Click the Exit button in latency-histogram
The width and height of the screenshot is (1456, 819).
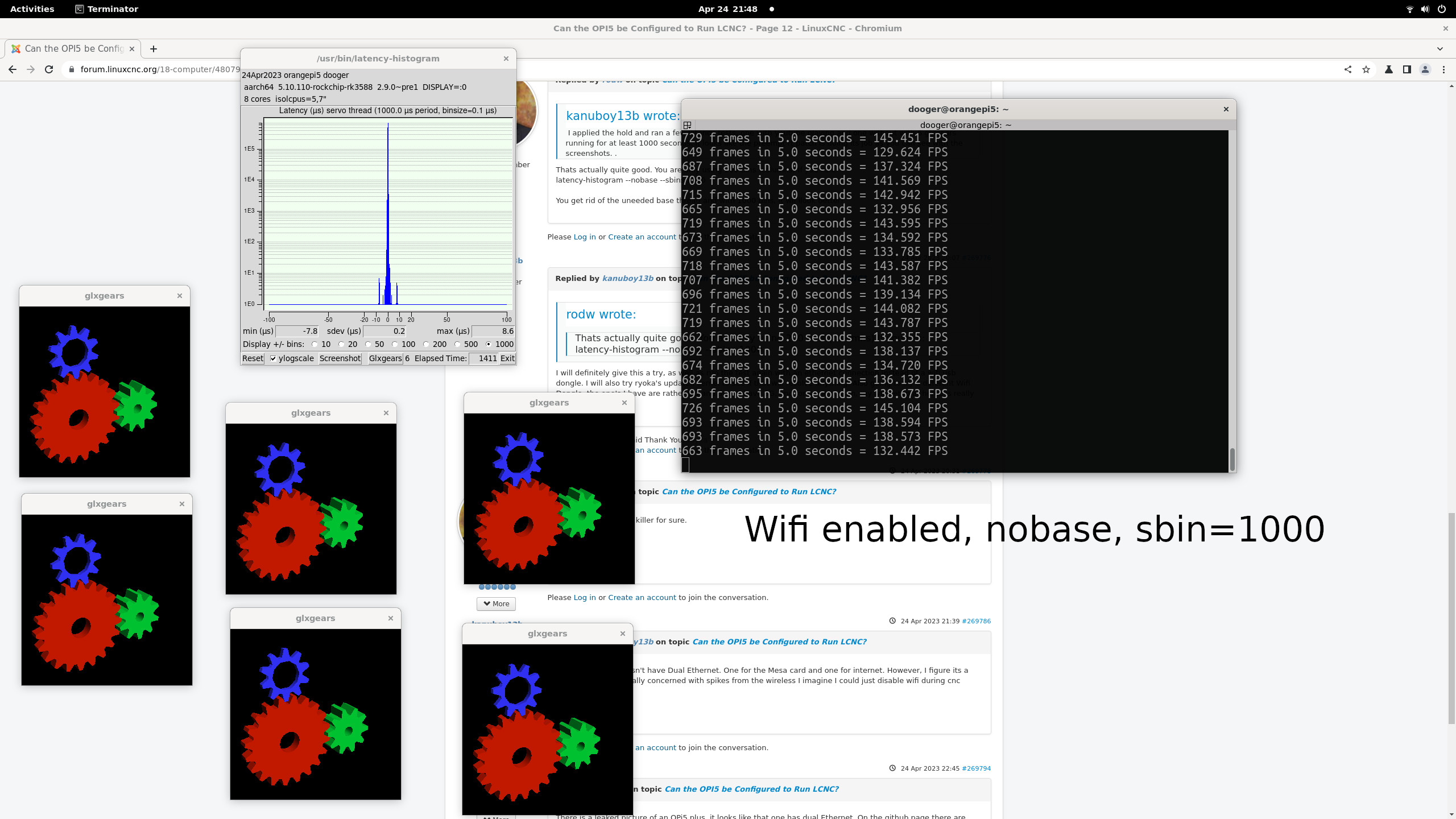click(507, 358)
